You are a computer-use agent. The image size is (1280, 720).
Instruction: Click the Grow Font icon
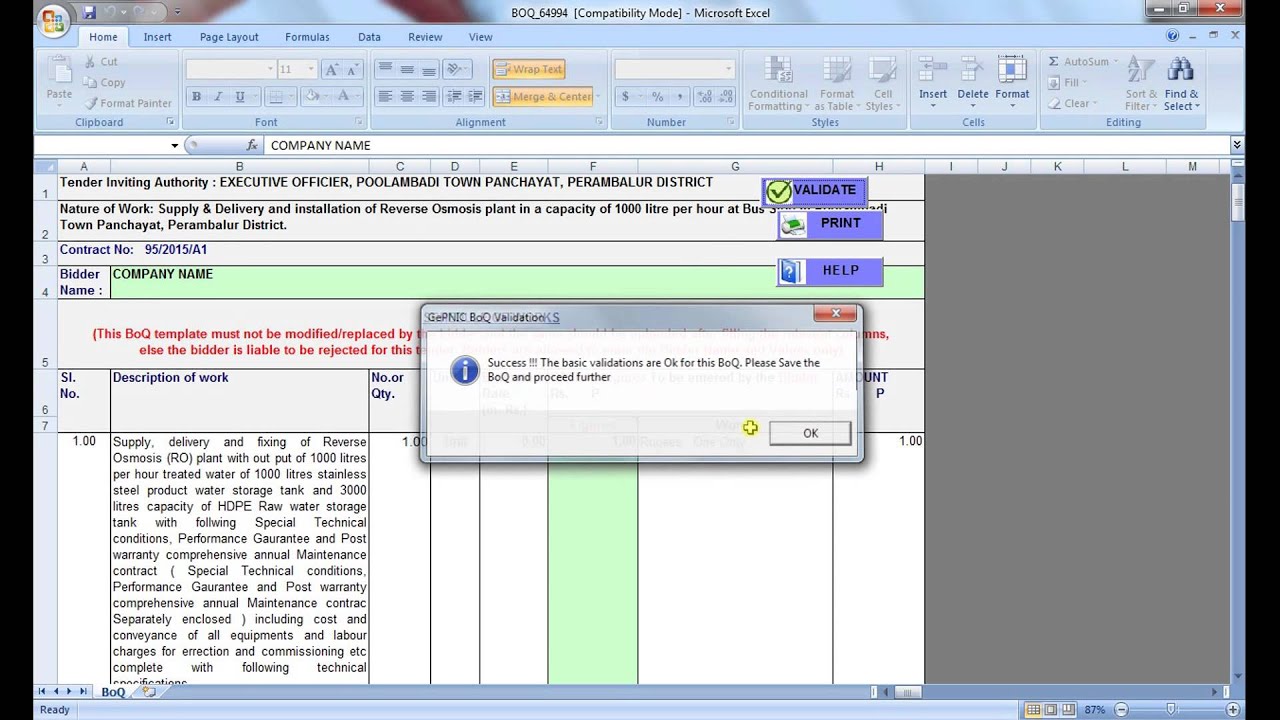point(332,69)
